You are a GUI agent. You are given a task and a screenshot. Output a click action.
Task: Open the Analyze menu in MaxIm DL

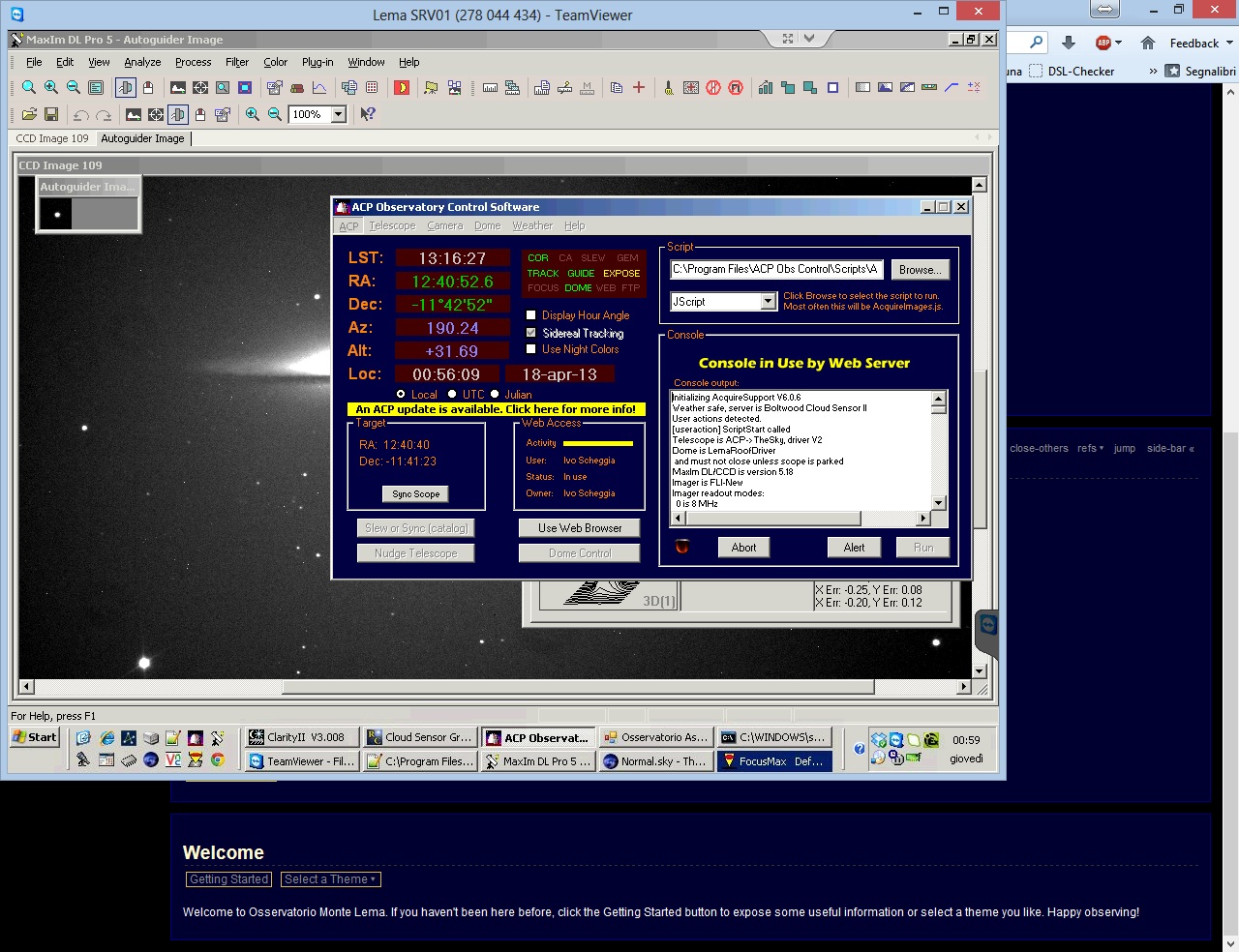(x=142, y=62)
